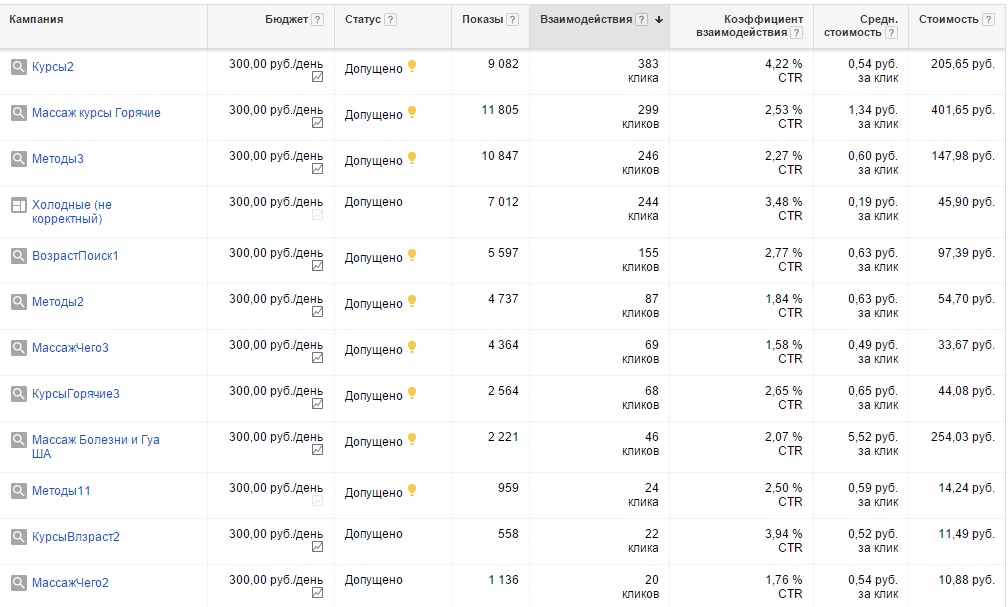Open the Курсы2 campaign

[x=53, y=67]
